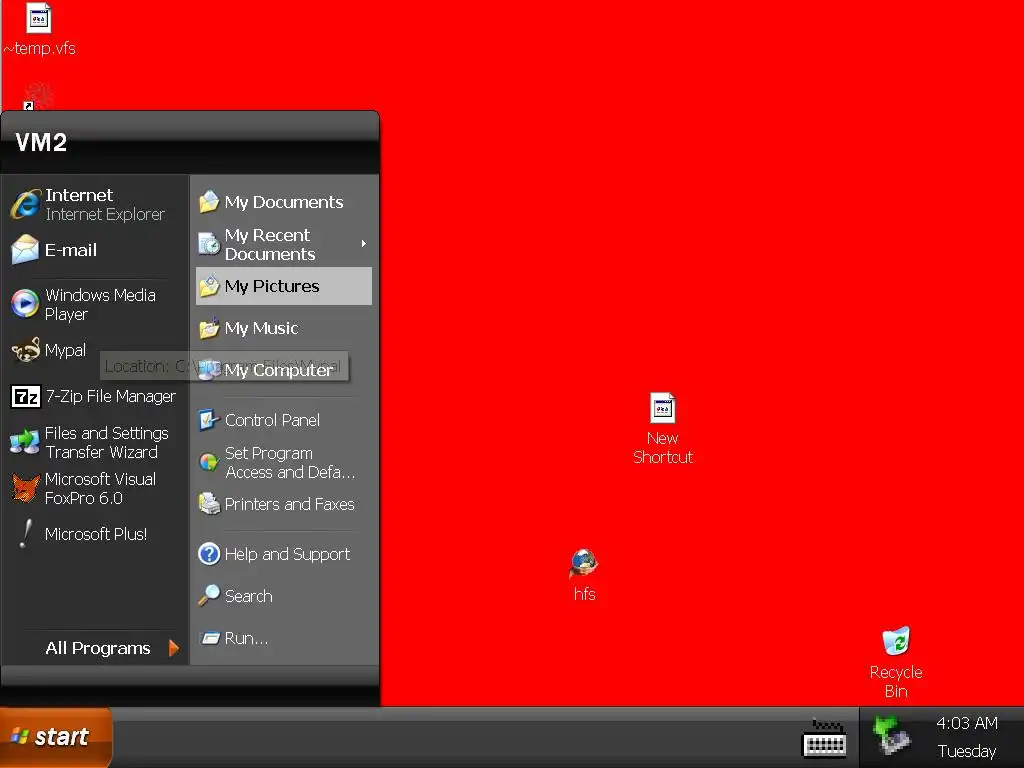Click the Search magnifier icon
The height and width of the screenshot is (768, 1024).
coord(209,596)
